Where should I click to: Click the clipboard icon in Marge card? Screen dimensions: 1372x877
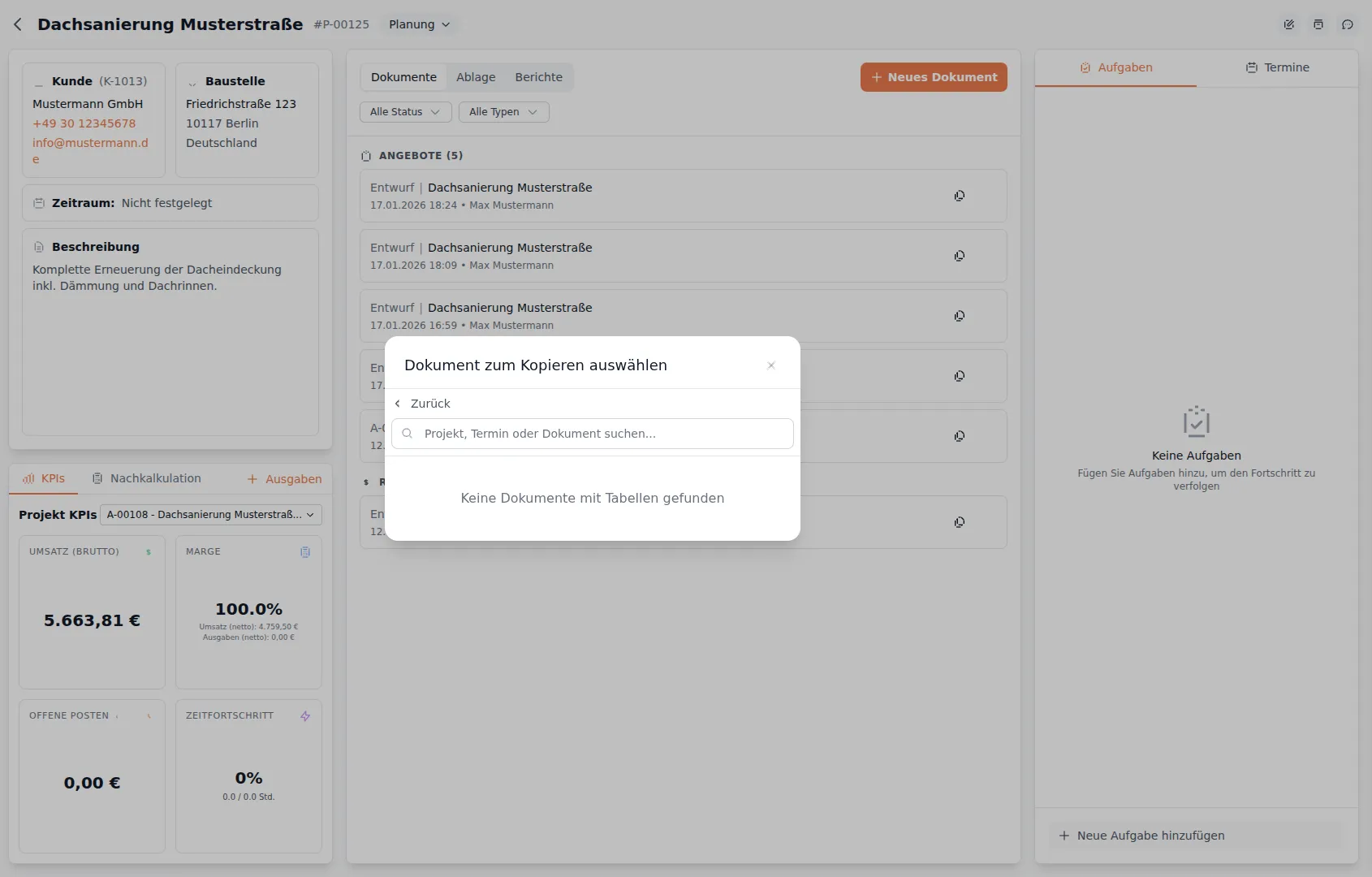[x=305, y=552]
